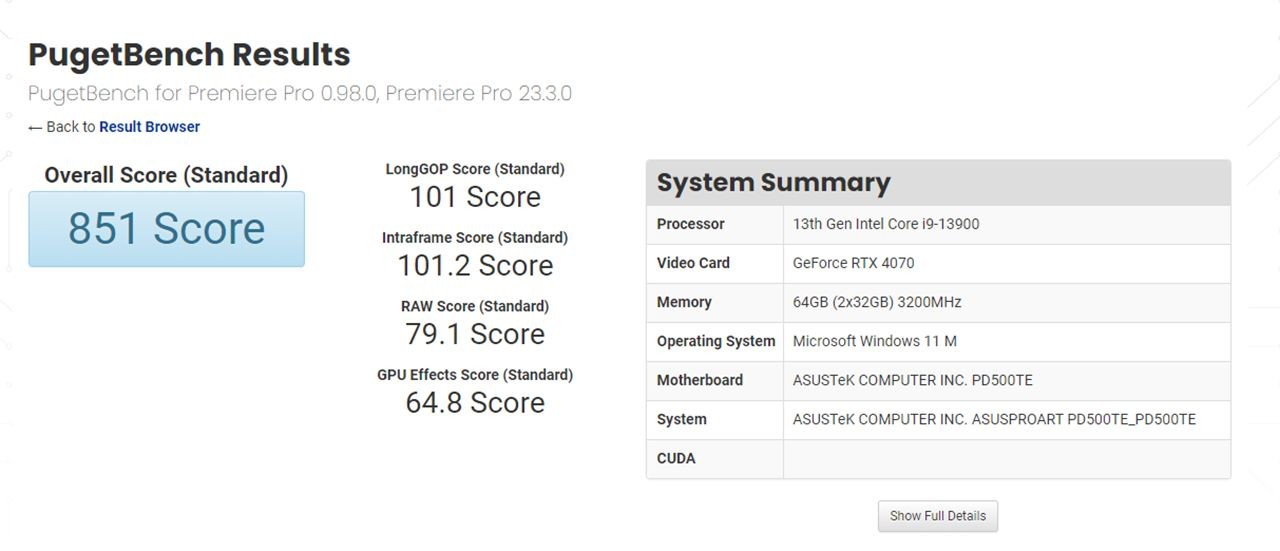The image size is (1280, 551).
Task: Click the 851 Score overall box
Action: (x=166, y=229)
